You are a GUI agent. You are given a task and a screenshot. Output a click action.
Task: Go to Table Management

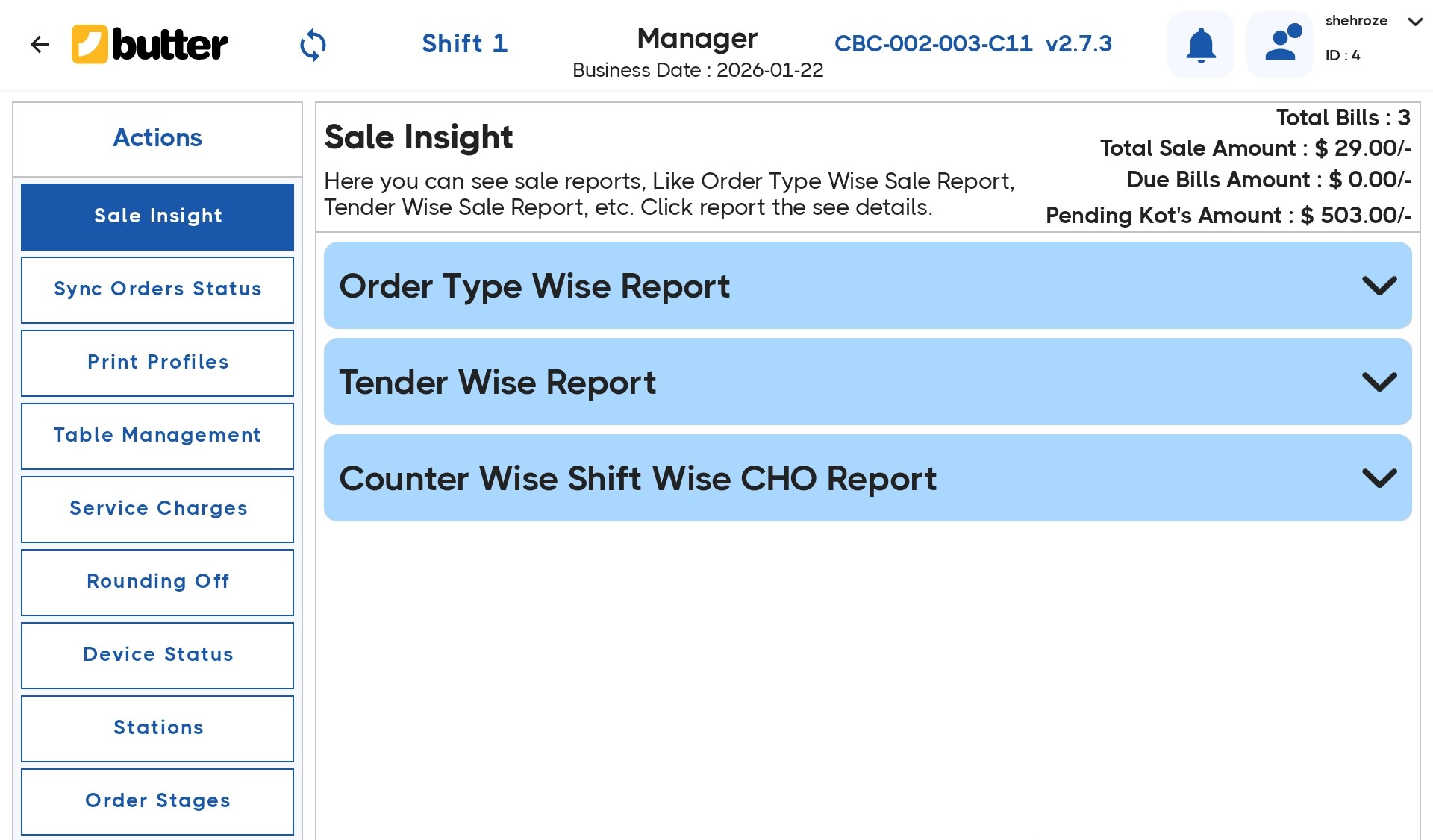click(157, 436)
